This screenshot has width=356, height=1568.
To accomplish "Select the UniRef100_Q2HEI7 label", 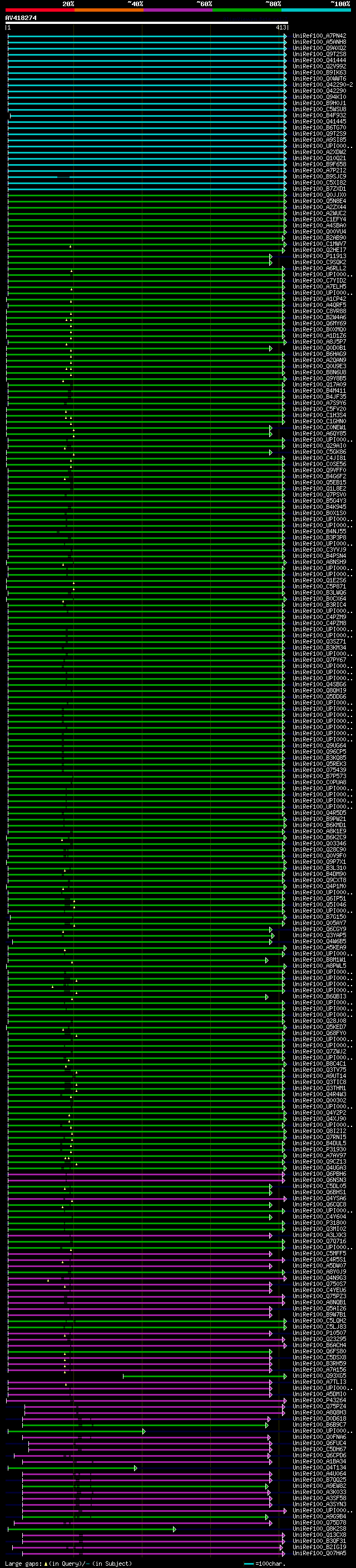I will tap(319, 250).
